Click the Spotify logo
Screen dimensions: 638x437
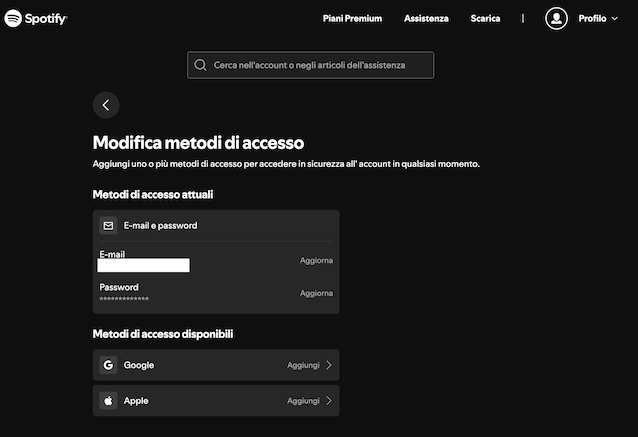pyautogui.click(x=36, y=18)
